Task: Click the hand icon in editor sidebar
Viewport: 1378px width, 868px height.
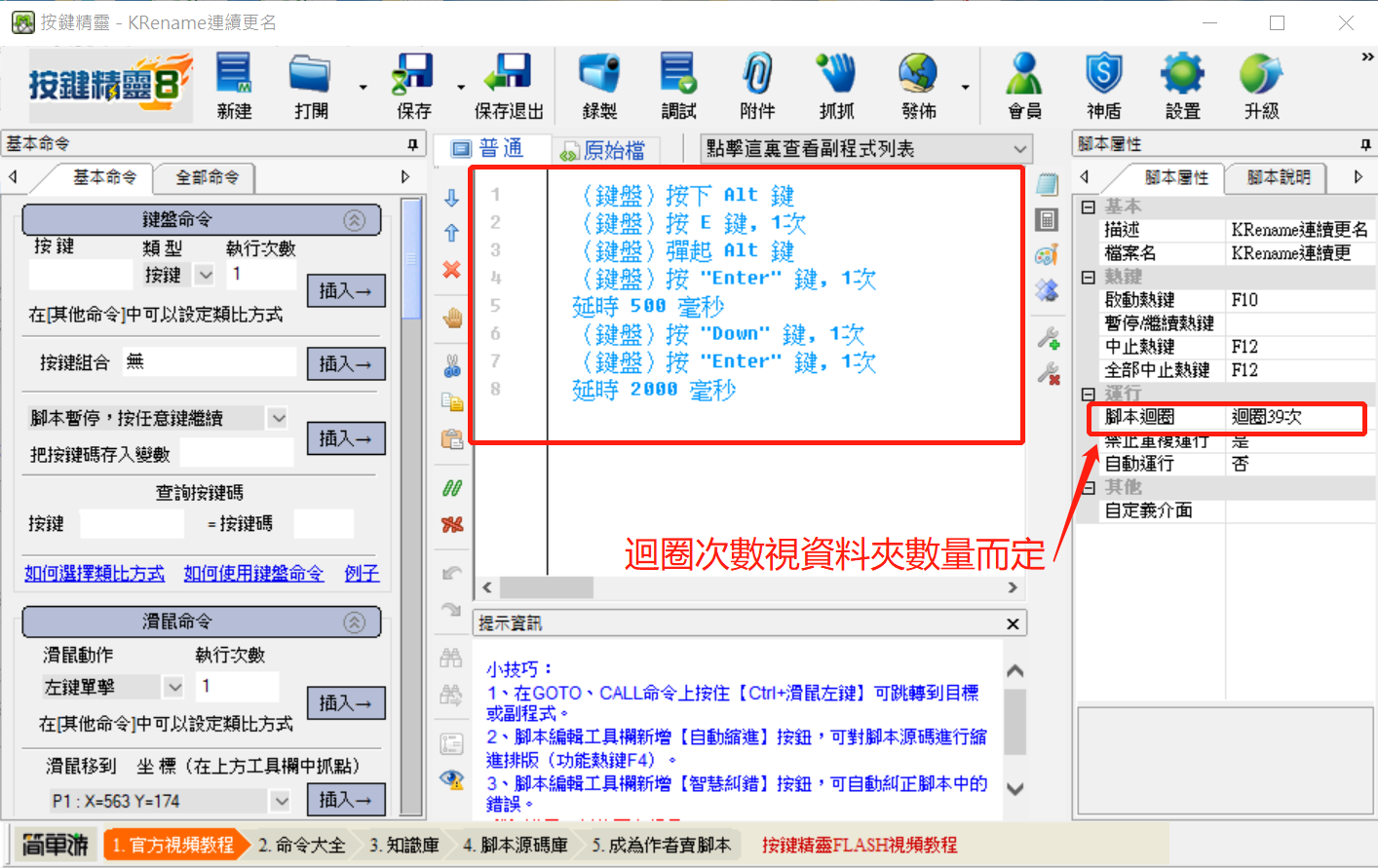Action: 452,318
